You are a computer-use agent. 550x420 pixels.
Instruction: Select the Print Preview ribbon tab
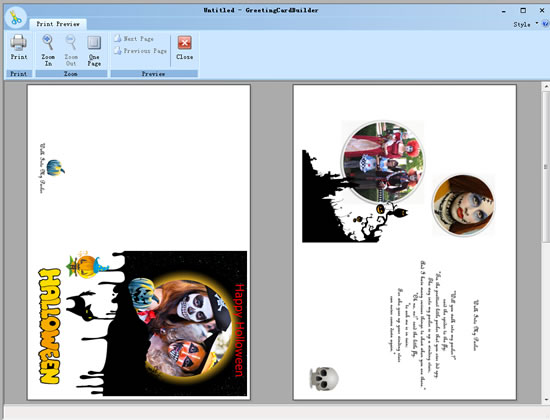tap(58, 24)
